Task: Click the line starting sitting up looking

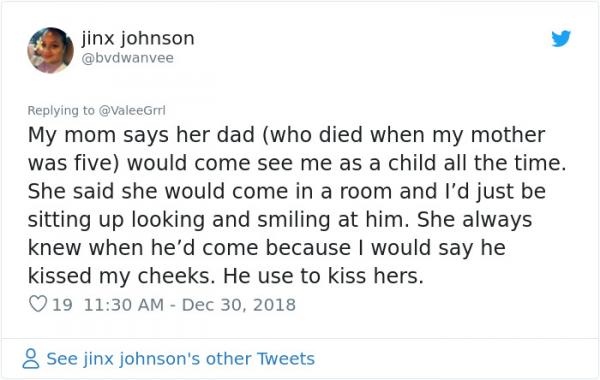Action: tap(280, 220)
